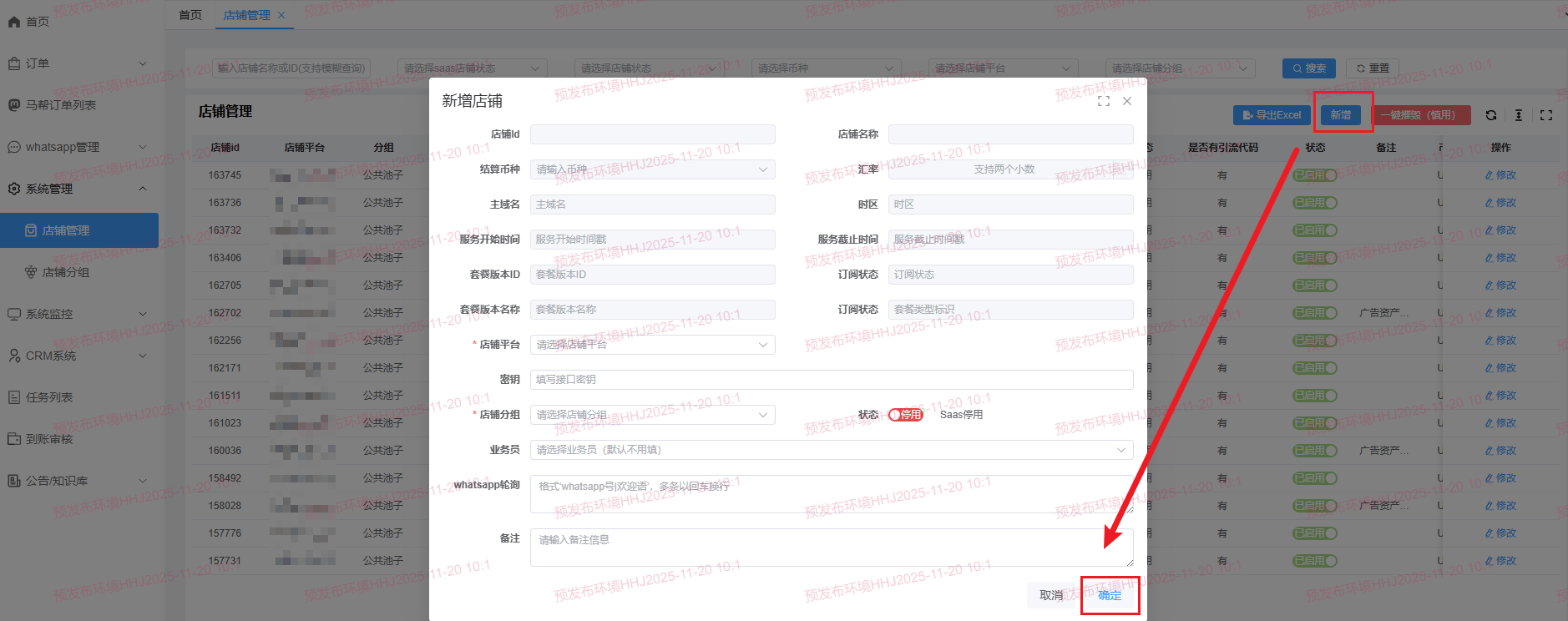This screenshot has height=621, width=1568.
Task: Click the 导出Excel export button
Action: [x=1271, y=115]
